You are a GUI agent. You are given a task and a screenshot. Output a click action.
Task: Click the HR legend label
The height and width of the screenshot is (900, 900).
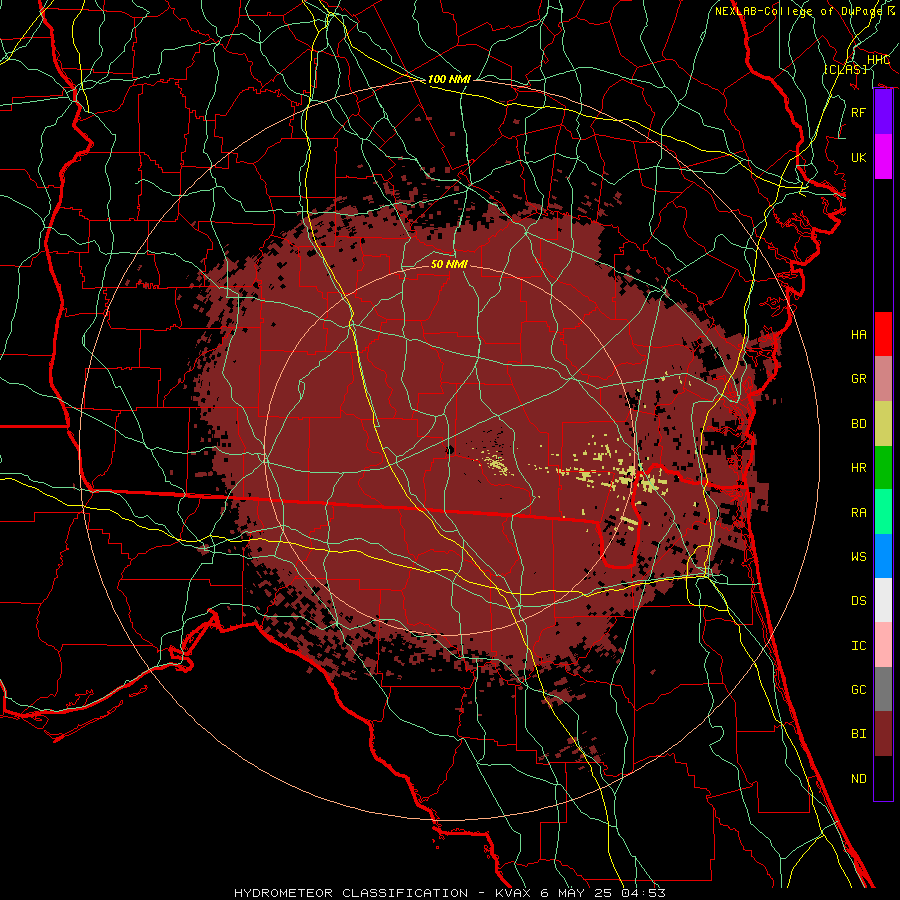858,468
